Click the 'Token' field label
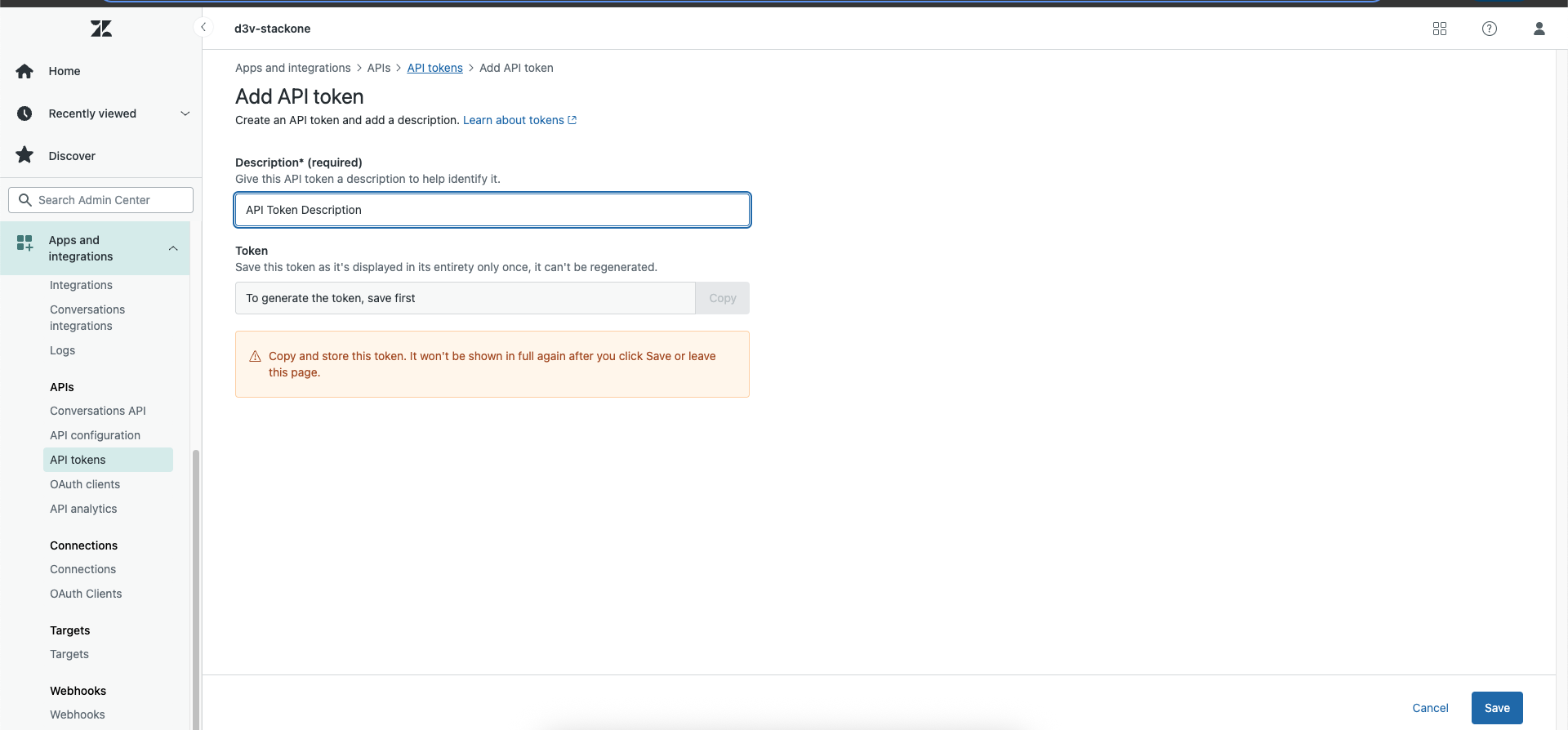 coord(252,251)
